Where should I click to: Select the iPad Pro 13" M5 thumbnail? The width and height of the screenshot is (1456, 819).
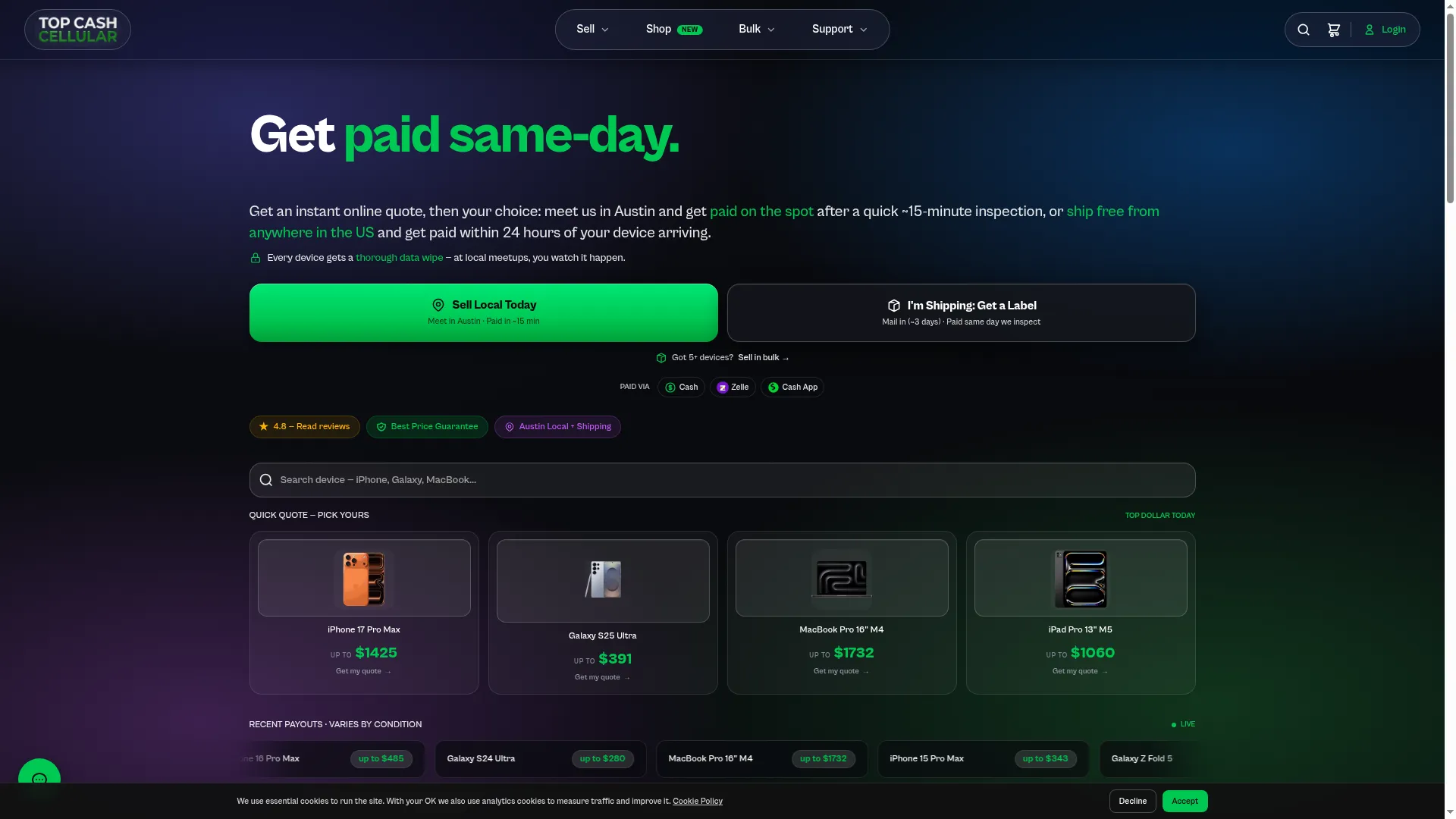1081,578
